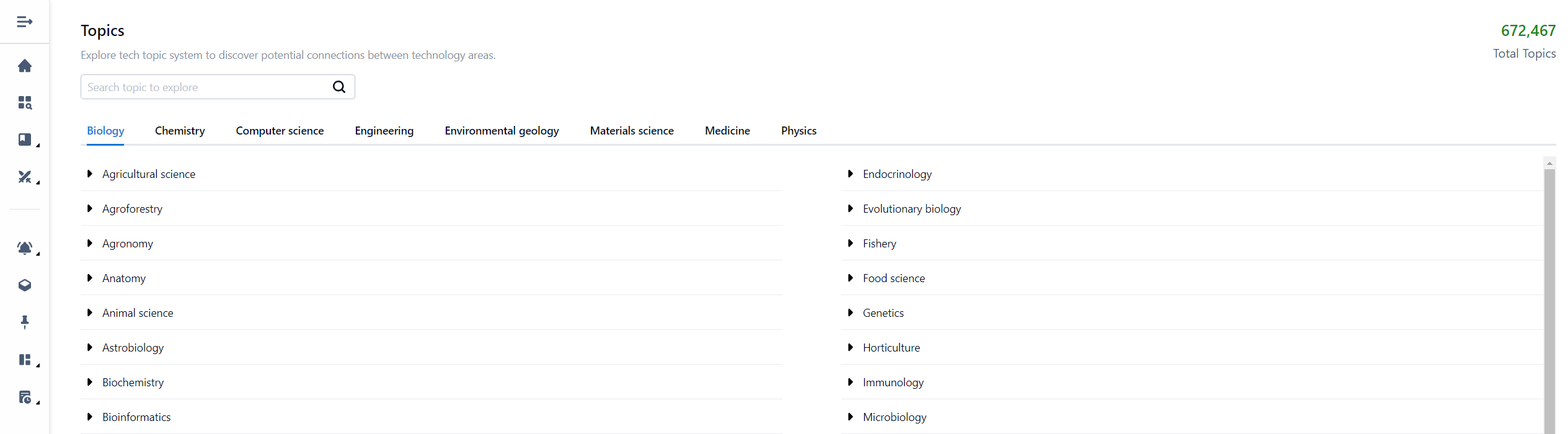Open the grid search sidebar icon
This screenshot has height=434, width=1568.
pos(24,102)
